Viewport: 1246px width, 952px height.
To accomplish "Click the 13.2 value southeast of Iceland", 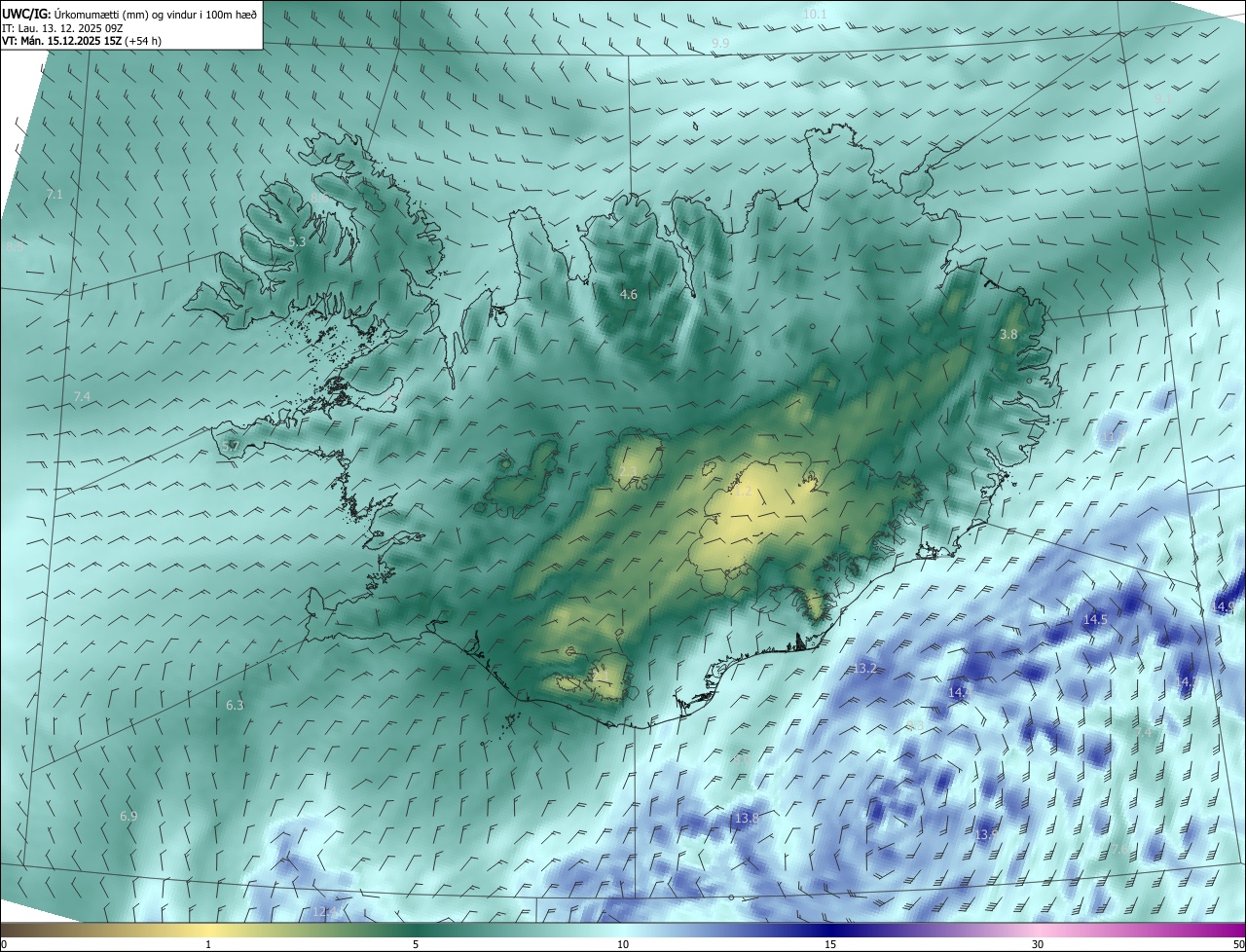I will pyautogui.click(x=864, y=668).
